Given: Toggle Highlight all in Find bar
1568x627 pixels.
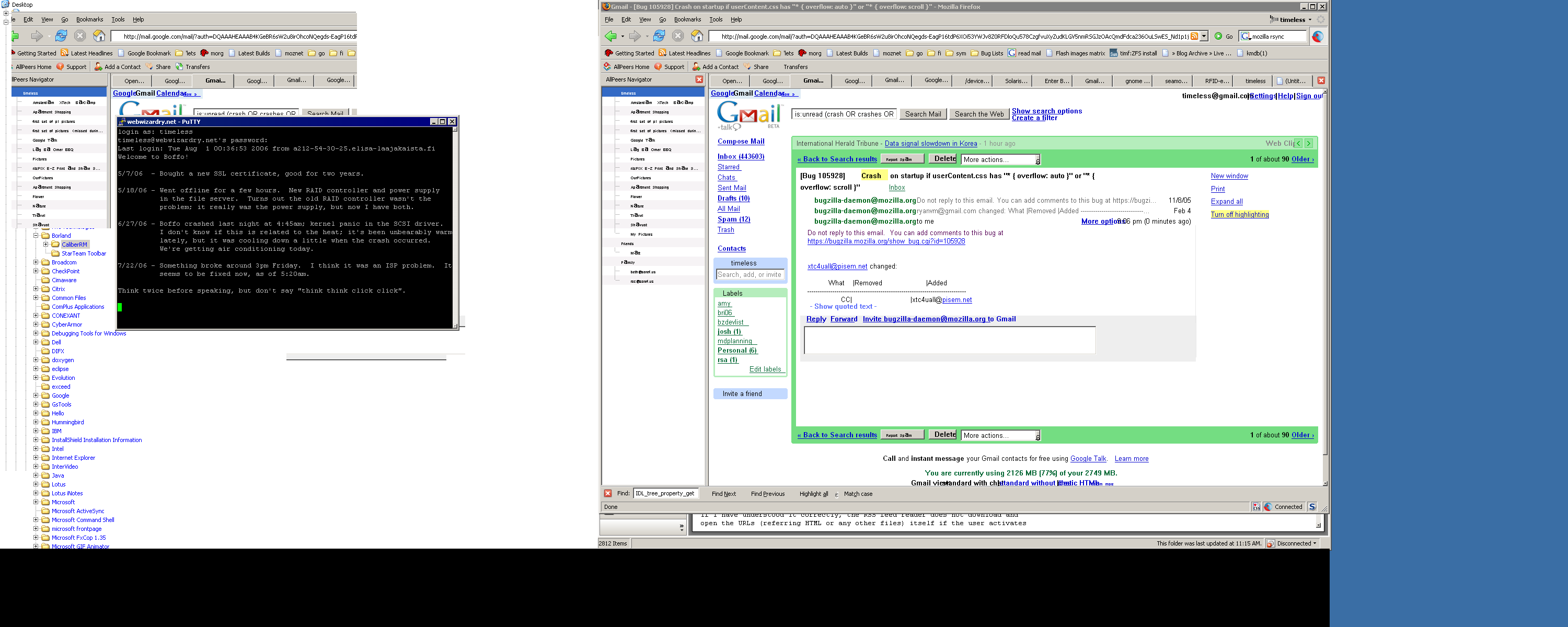Looking at the screenshot, I should click(814, 494).
